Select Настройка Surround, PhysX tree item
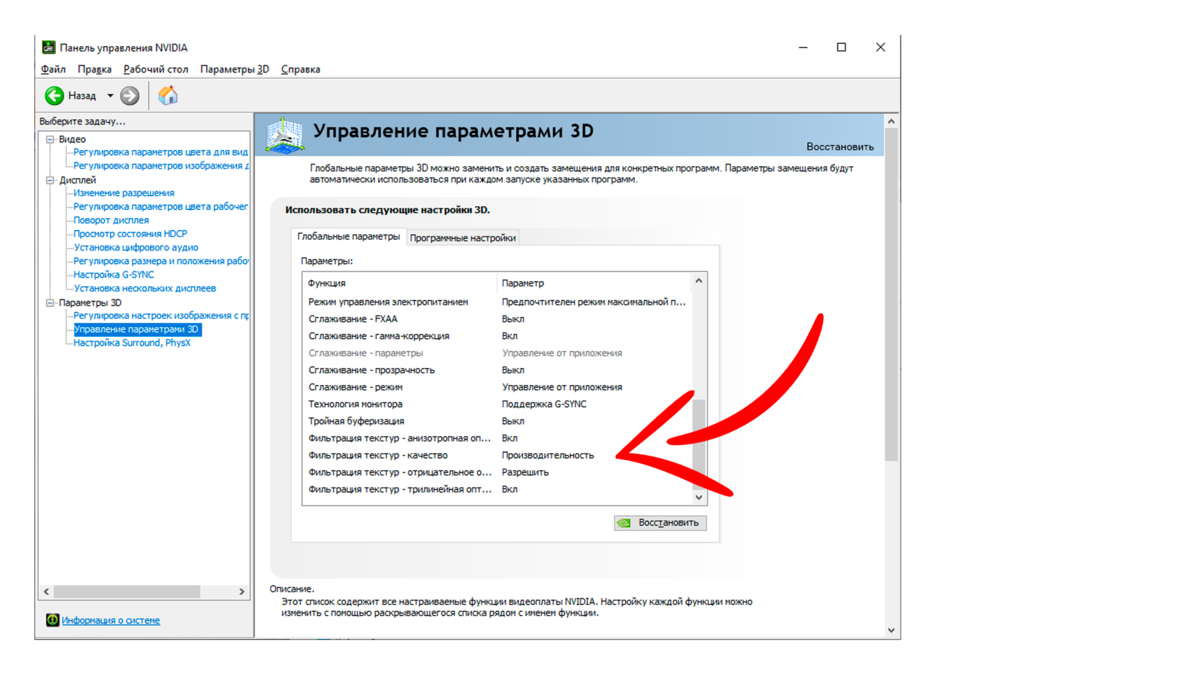 point(132,343)
